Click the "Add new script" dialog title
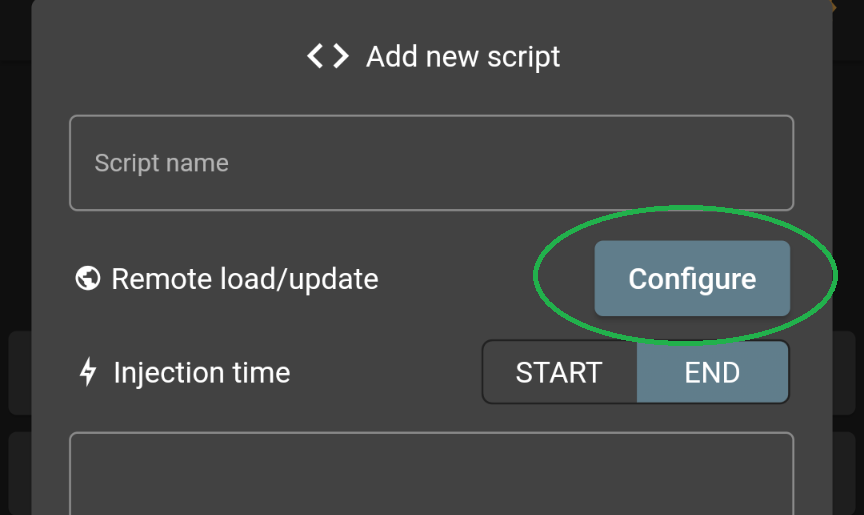864x515 pixels. pos(463,57)
